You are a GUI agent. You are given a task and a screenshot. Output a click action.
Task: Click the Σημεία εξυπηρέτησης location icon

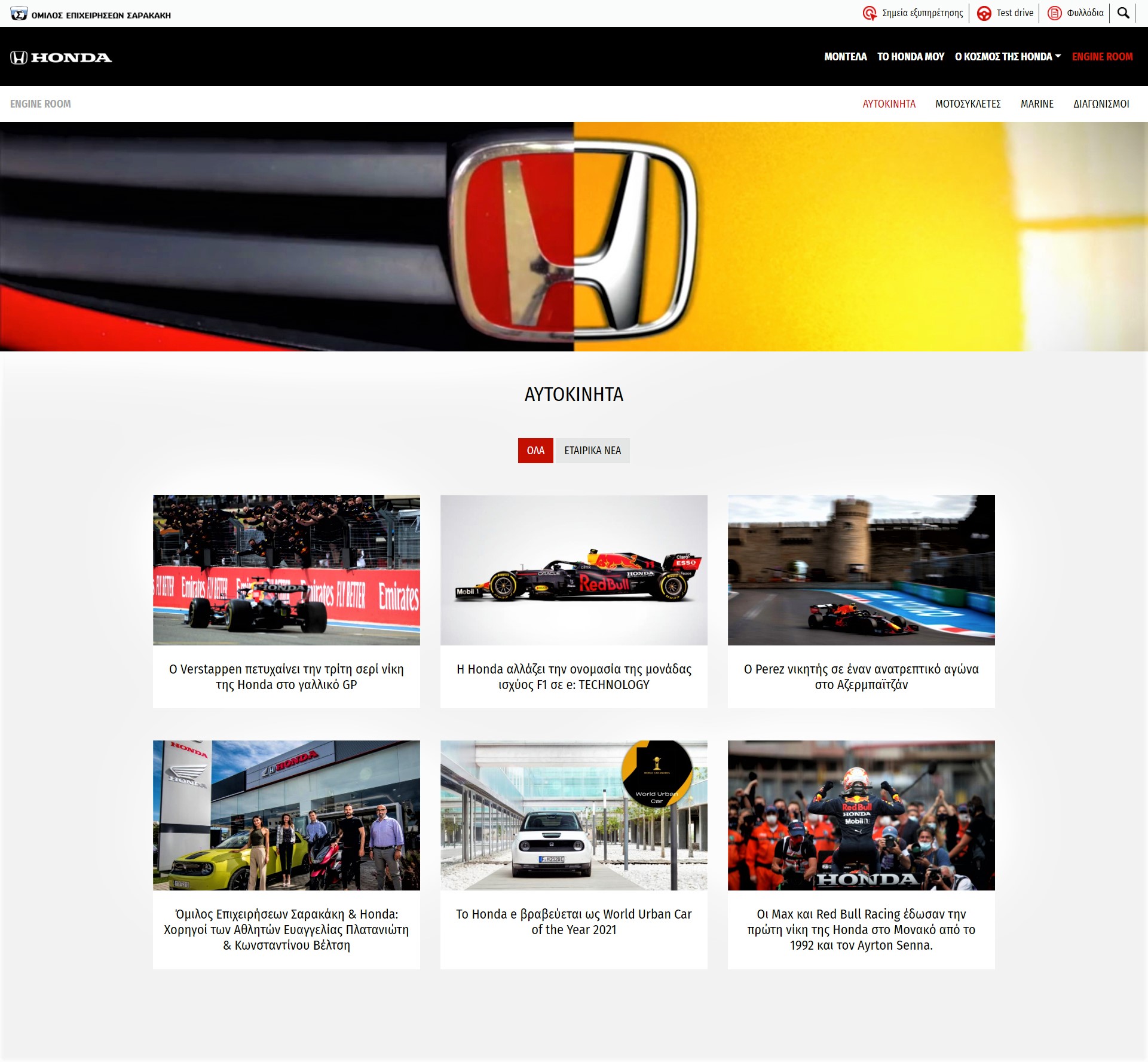(x=870, y=13)
